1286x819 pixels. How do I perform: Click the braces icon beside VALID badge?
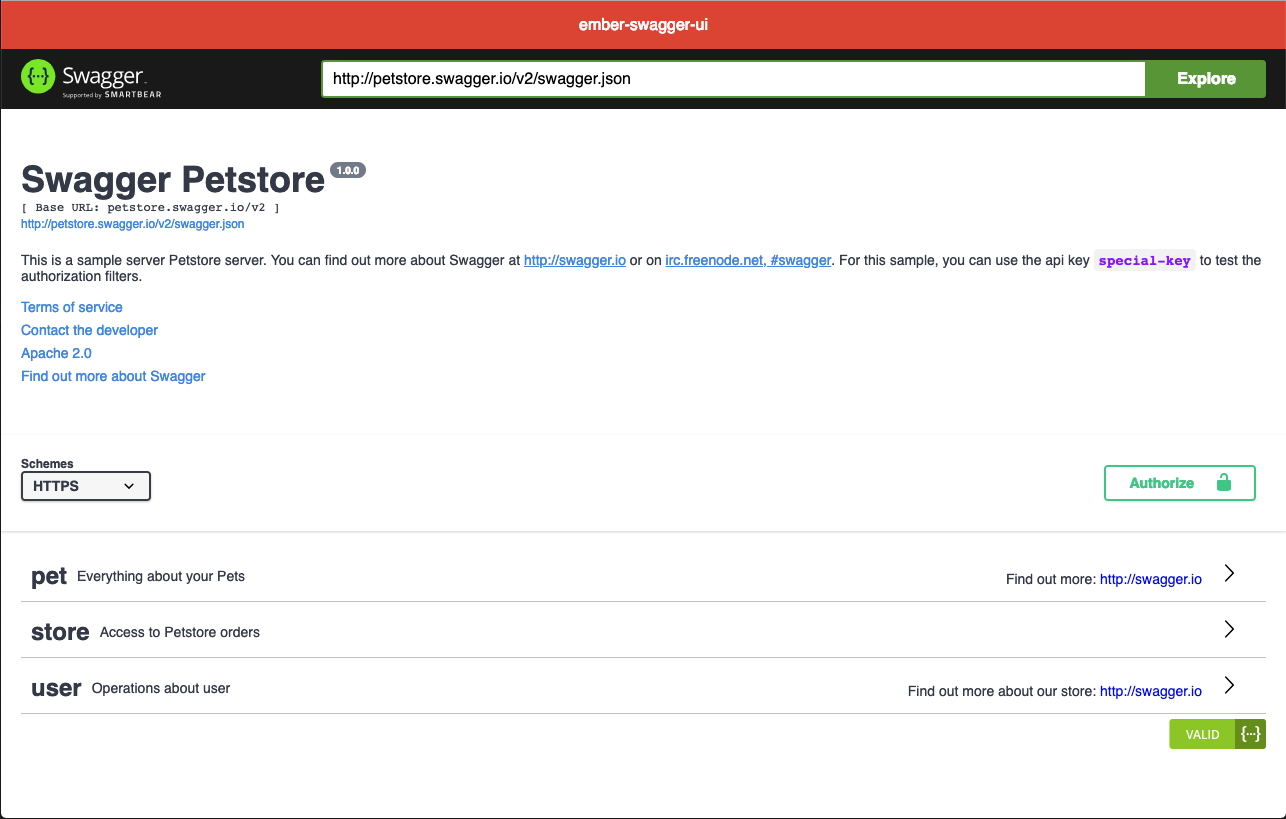click(x=1250, y=734)
